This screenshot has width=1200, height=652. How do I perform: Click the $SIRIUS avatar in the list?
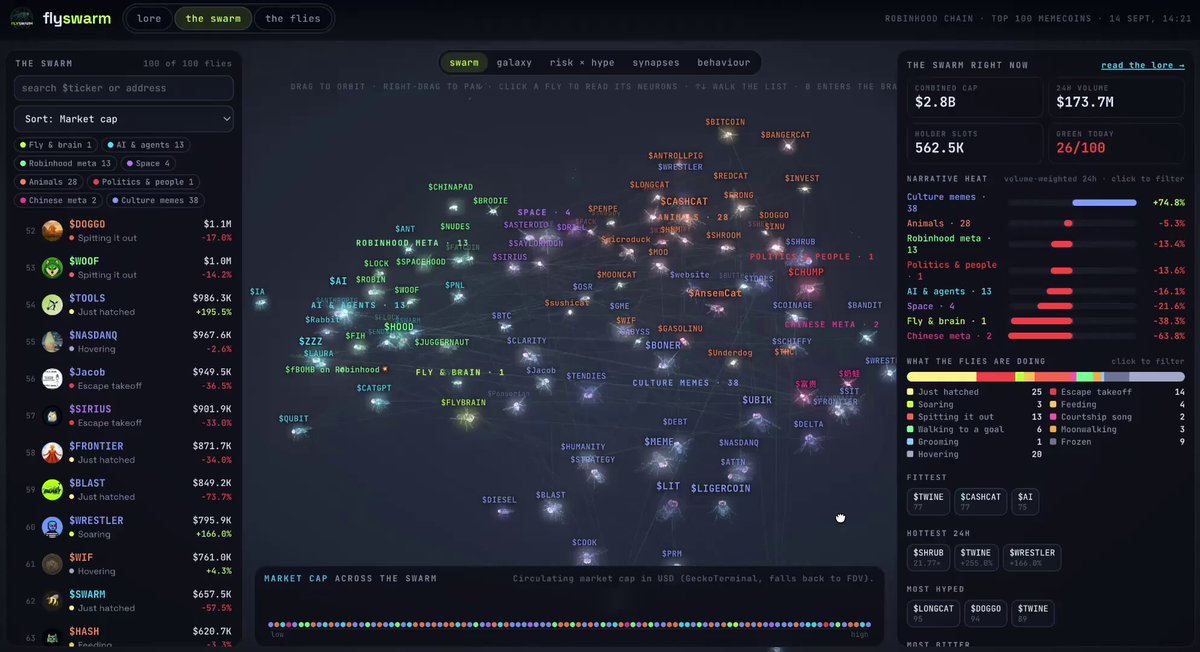(52, 416)
